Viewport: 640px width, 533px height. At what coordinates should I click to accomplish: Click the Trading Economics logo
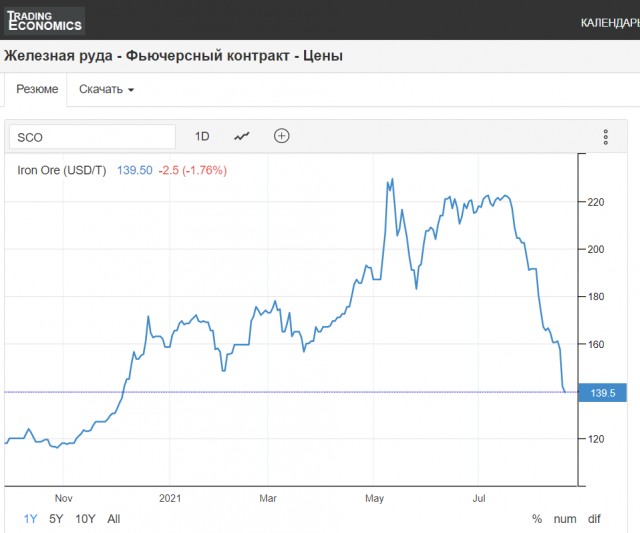tap(44, 21)
